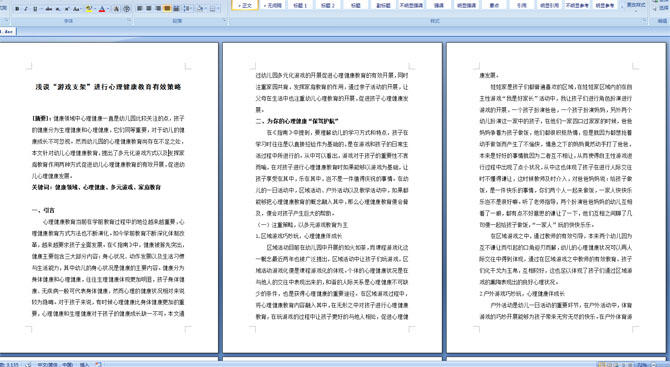Apply the 要点 style

pos(494,5)
